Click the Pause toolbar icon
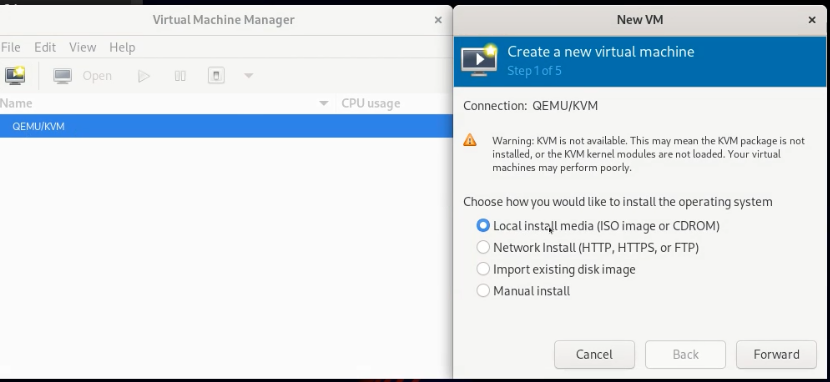830x382 pixels. point(180,76)
